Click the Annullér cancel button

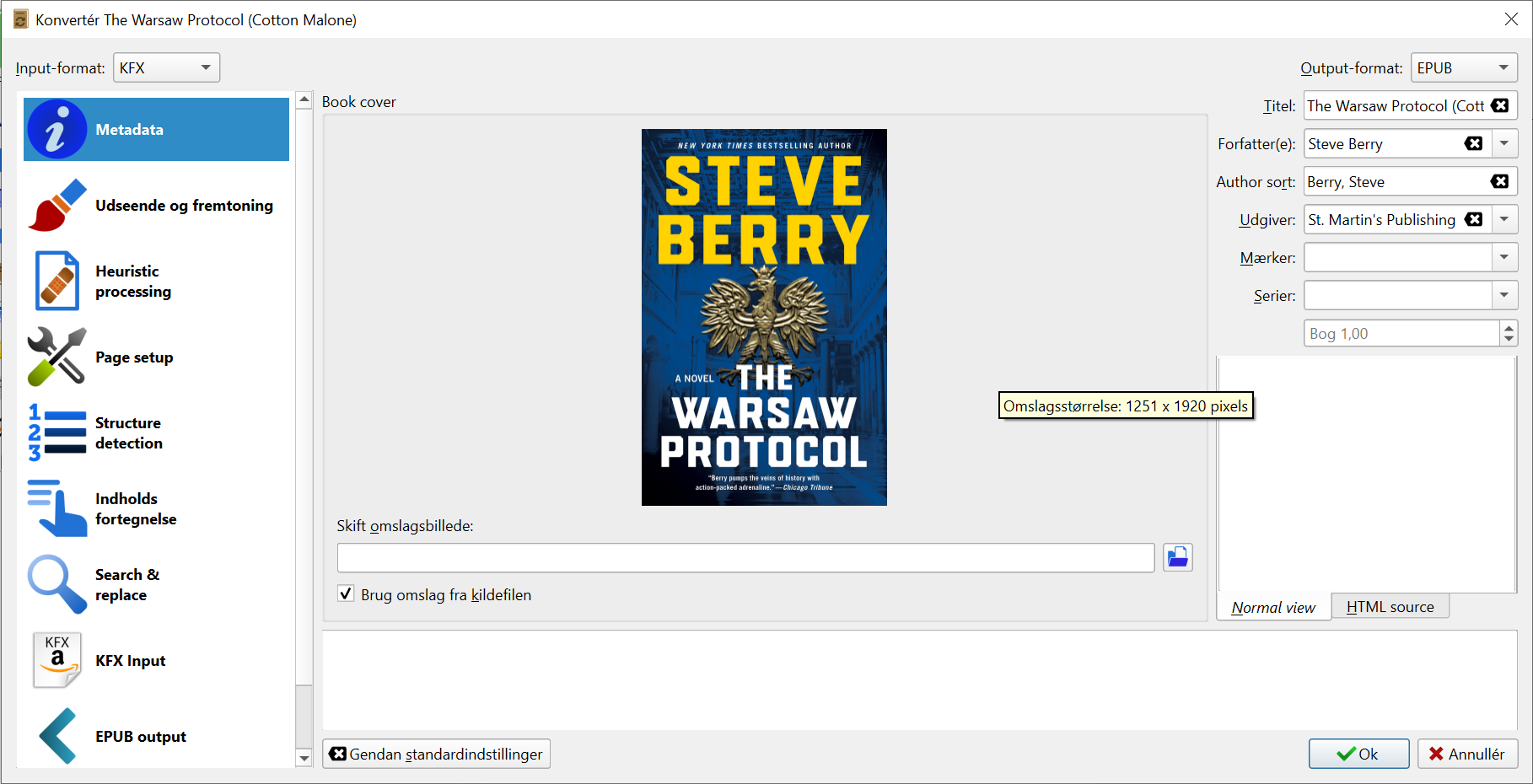[1467, 754]
